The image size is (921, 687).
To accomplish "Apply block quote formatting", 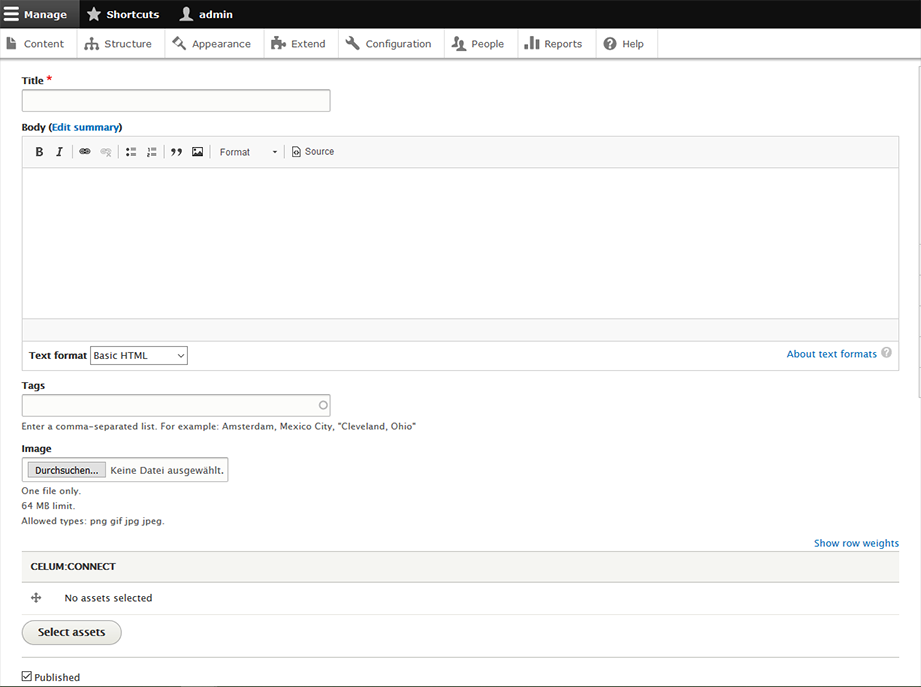I will tap(176, 152).
